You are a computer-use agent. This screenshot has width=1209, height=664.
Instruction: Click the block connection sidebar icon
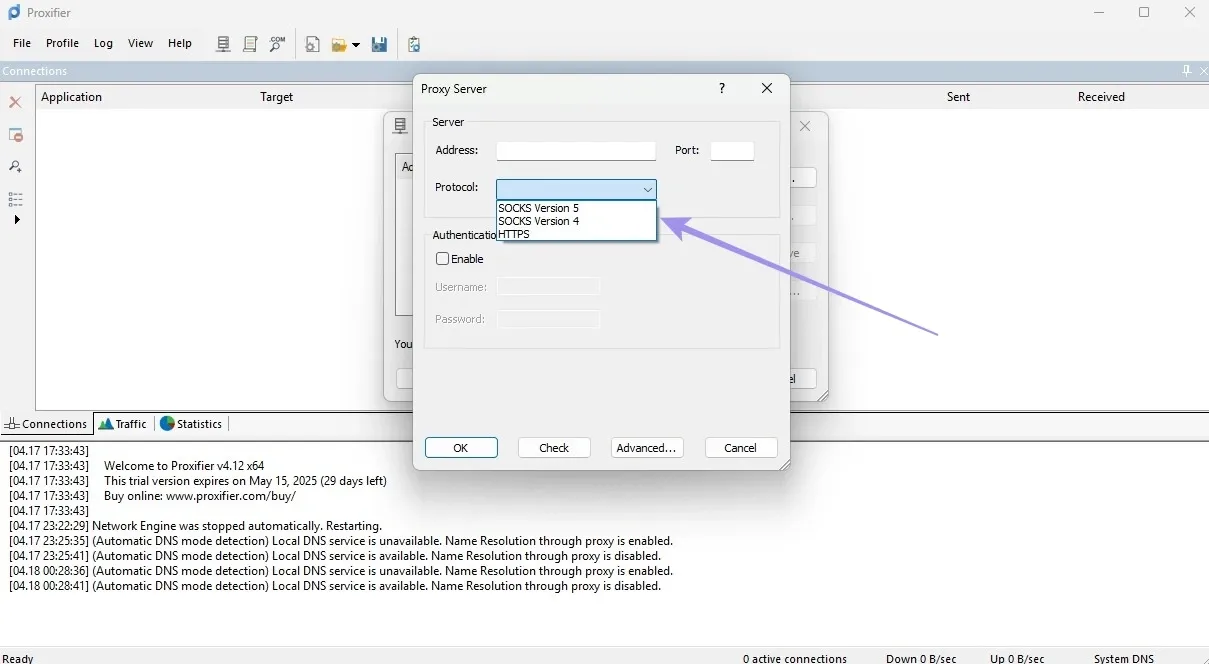15,135
